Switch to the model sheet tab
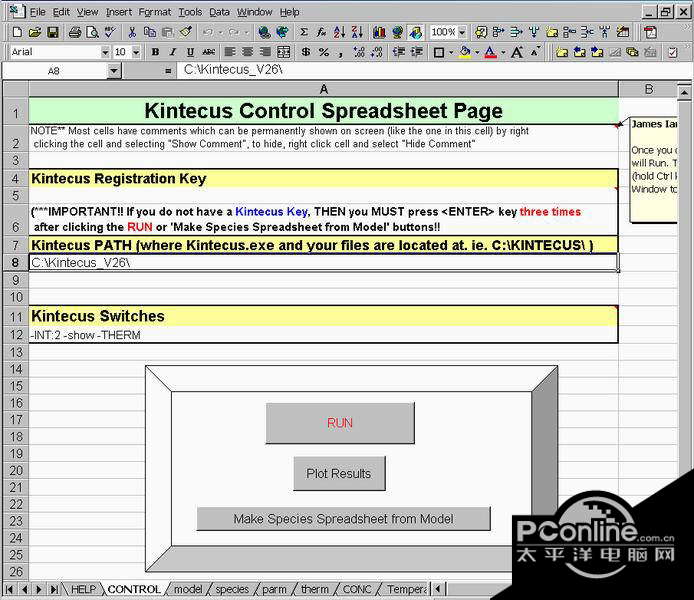694x600 pixels. [x=188, y=589]
